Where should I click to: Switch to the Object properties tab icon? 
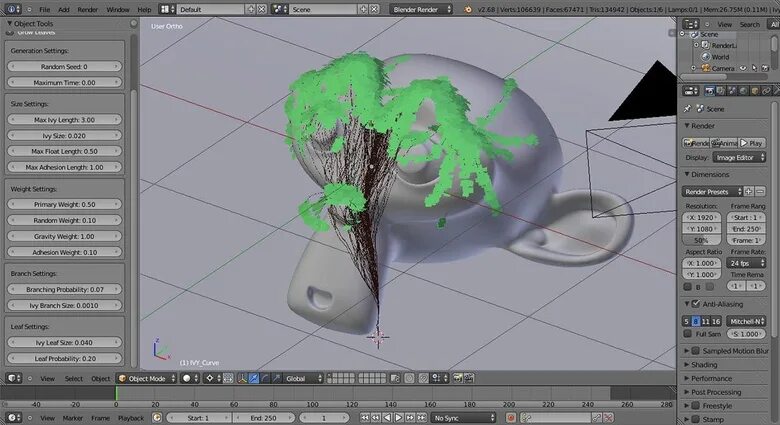[755, 91]
